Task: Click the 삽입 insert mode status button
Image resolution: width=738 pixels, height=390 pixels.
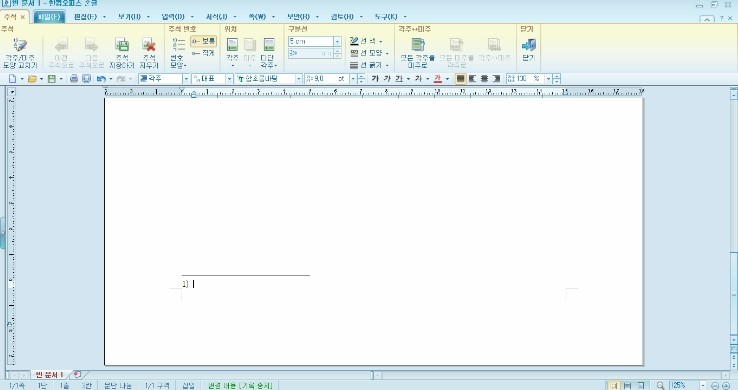Action: (x=188, y=385)
